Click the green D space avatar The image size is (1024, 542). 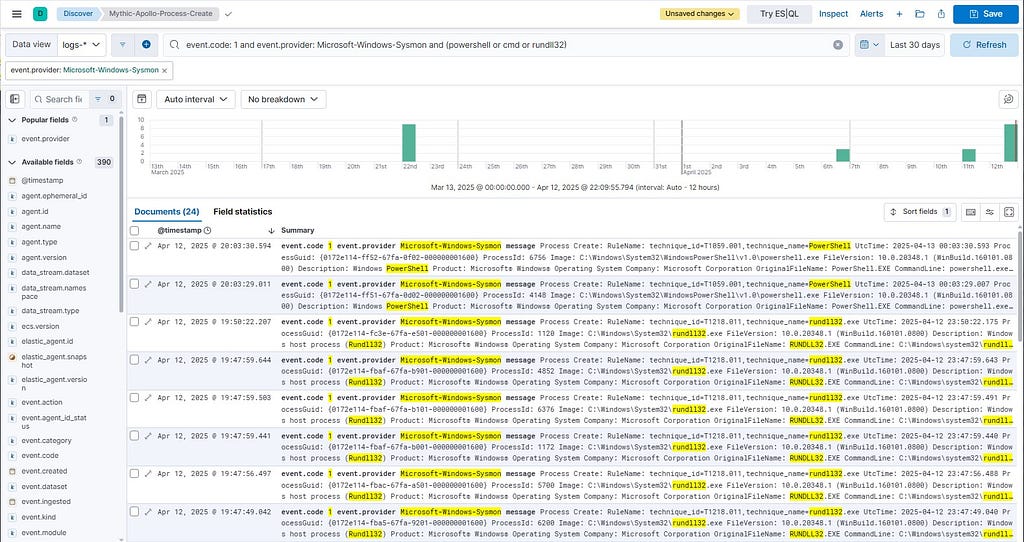pyautogui.click(x=40, y=14)
